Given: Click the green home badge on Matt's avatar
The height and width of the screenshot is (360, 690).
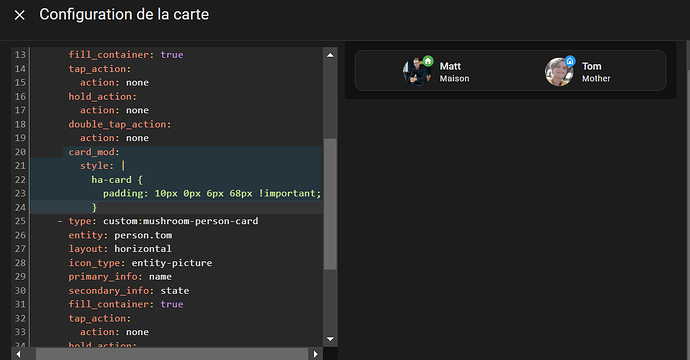Looking at the screenshot, I should (x=428, y=61).
